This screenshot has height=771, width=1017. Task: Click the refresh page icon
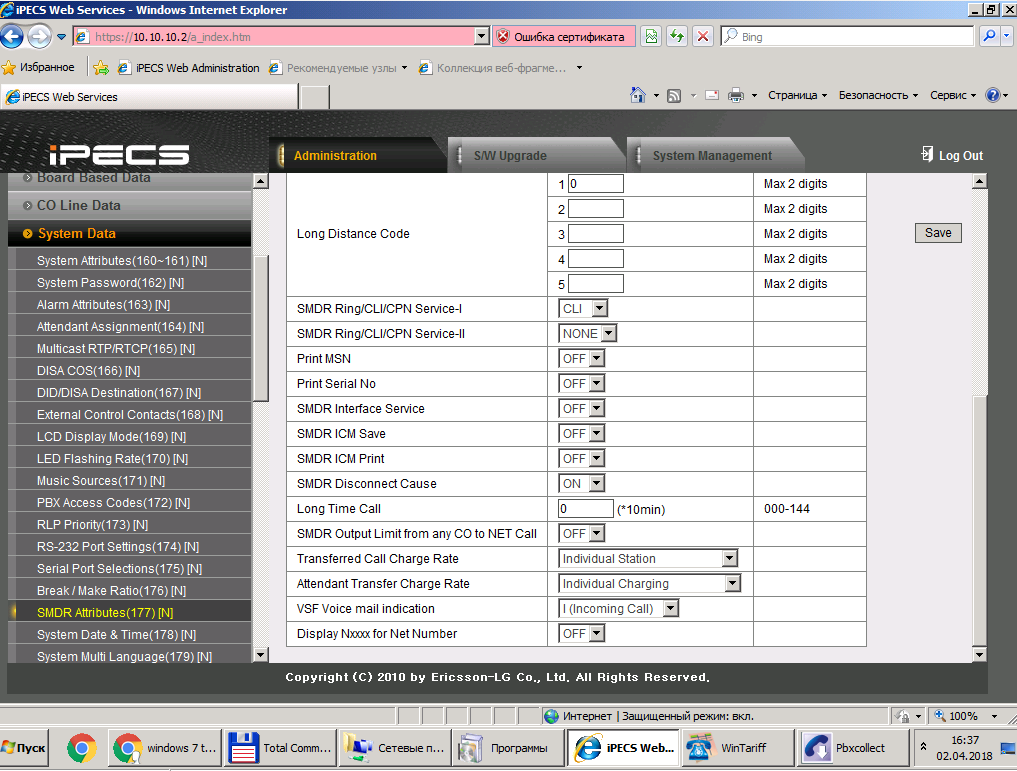click(x=677, y=37)
